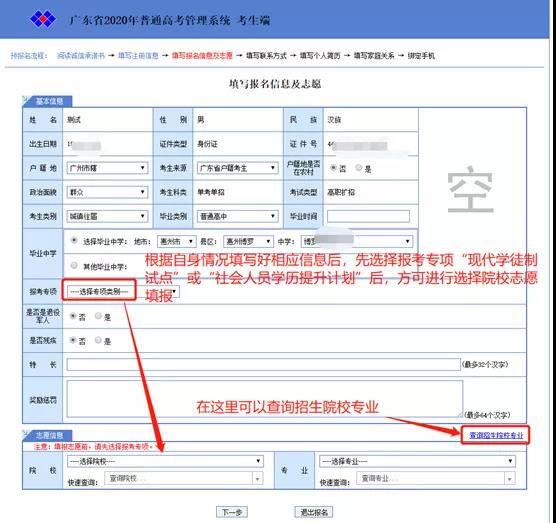Click the 查询院校 quick search box
556x523 pixels.
point(183,478)
